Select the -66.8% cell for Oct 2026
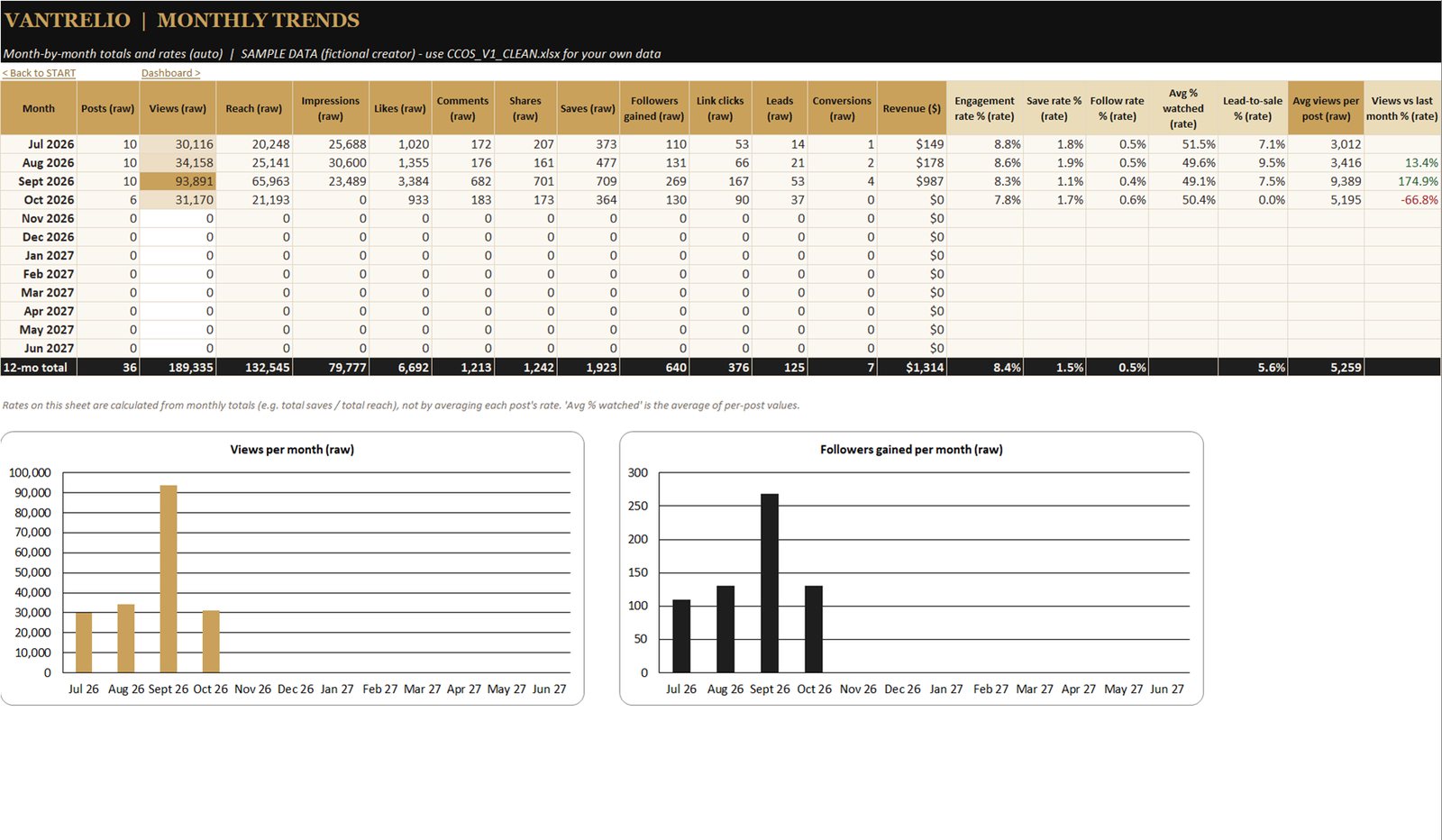1442x840 pixels. [1401, 200]
